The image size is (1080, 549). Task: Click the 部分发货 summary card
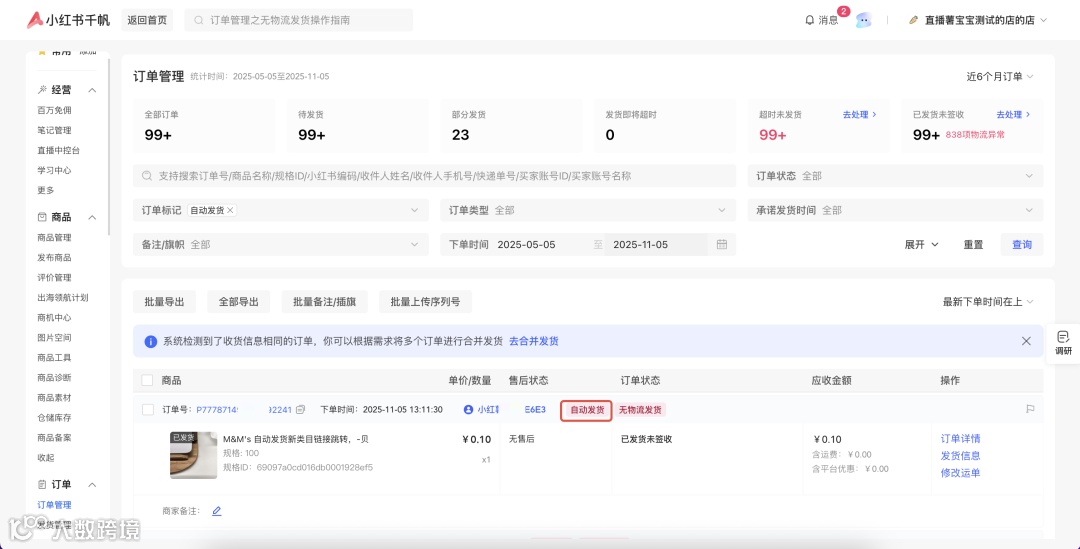click(x=510, y=126)
